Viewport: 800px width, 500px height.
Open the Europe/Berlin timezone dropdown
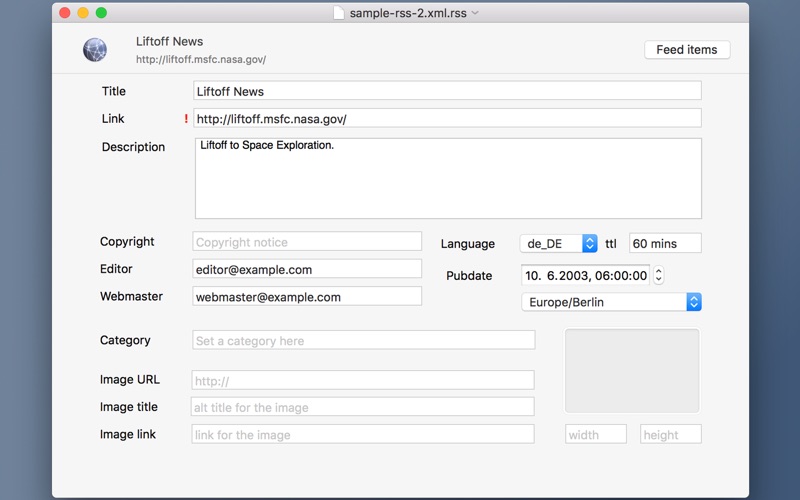tap(611, 302)
